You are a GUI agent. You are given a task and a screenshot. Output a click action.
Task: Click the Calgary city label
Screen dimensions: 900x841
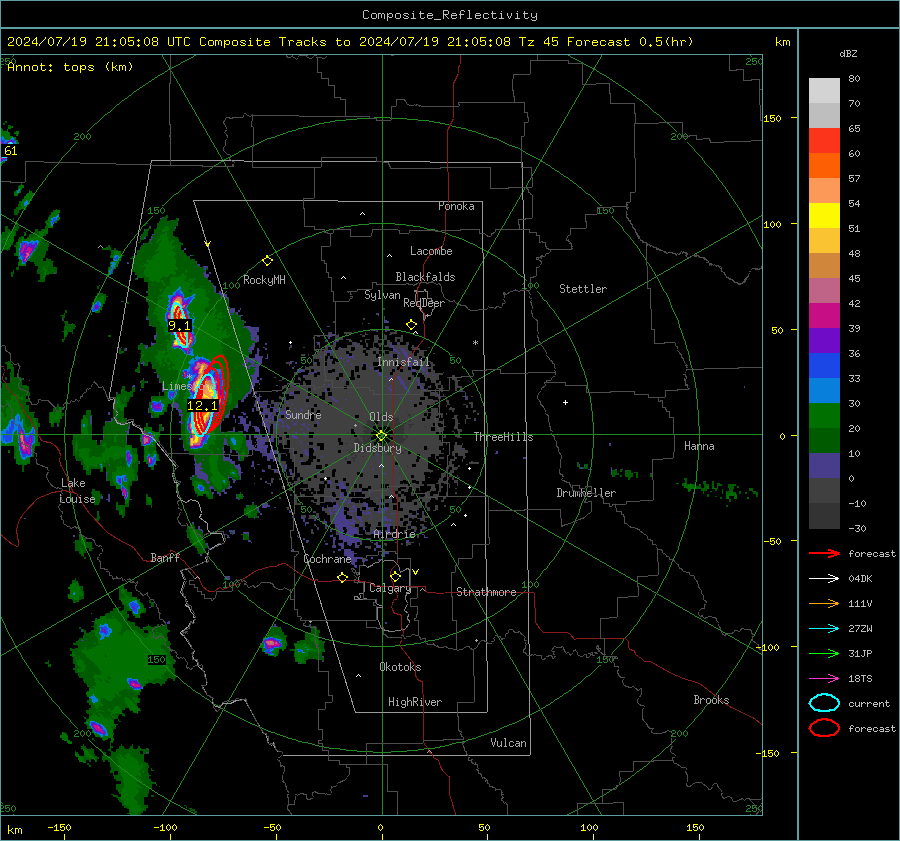point(390,588)
